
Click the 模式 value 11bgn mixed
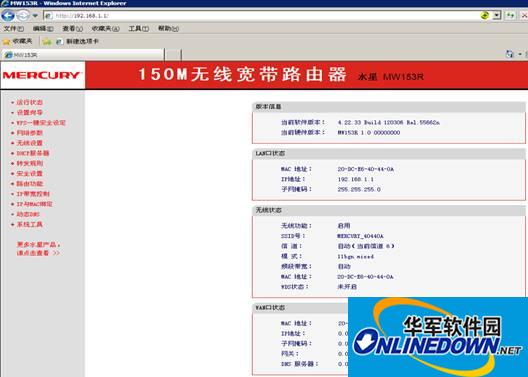tap(356, 256)
